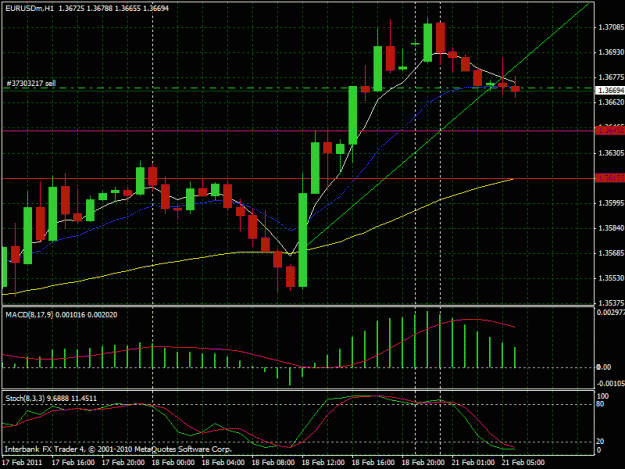
Task: Click Stochastic scale level 80
Action: tap(601, 404)
